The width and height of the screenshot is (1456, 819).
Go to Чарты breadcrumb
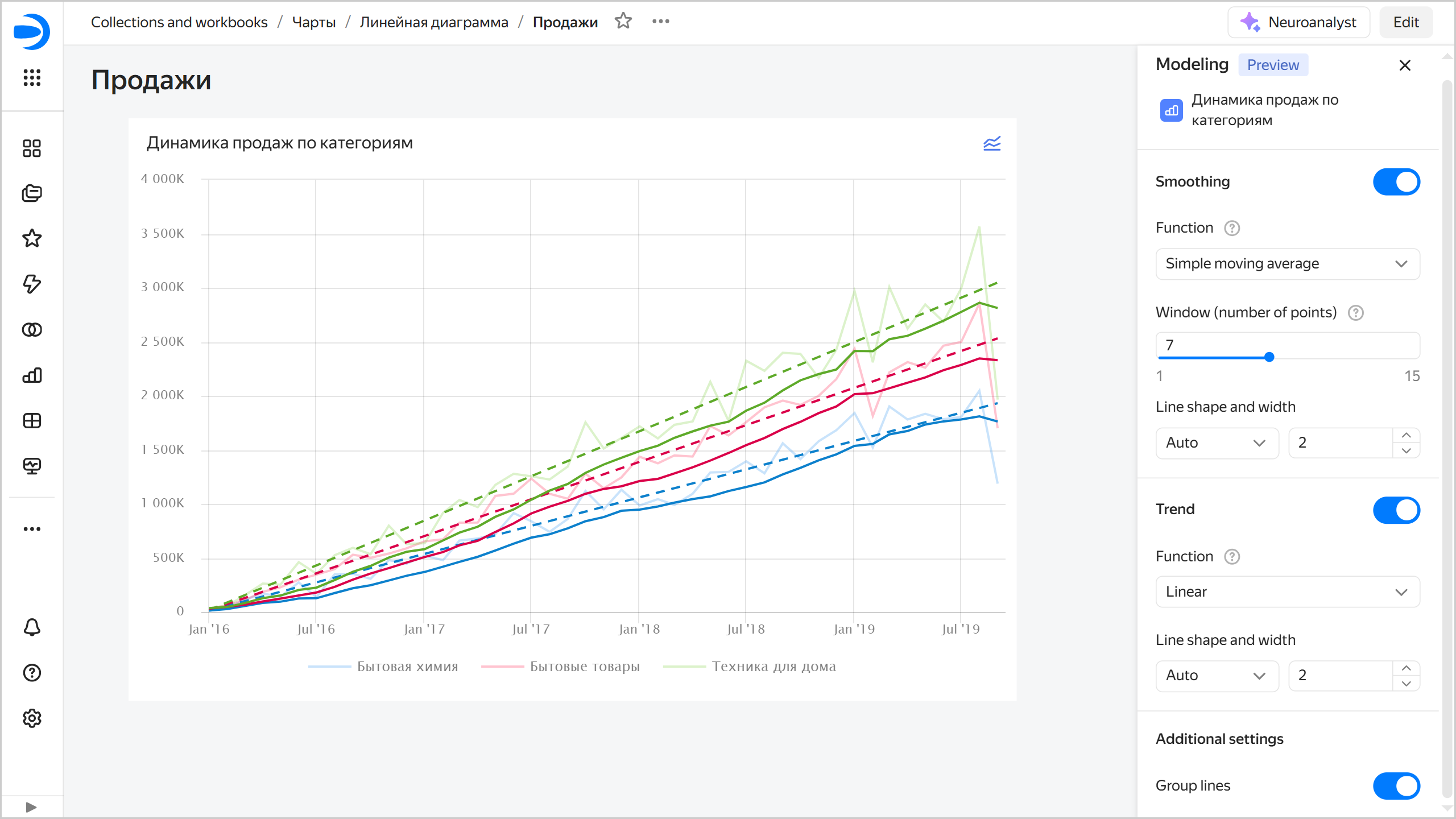tap(313, 22)
